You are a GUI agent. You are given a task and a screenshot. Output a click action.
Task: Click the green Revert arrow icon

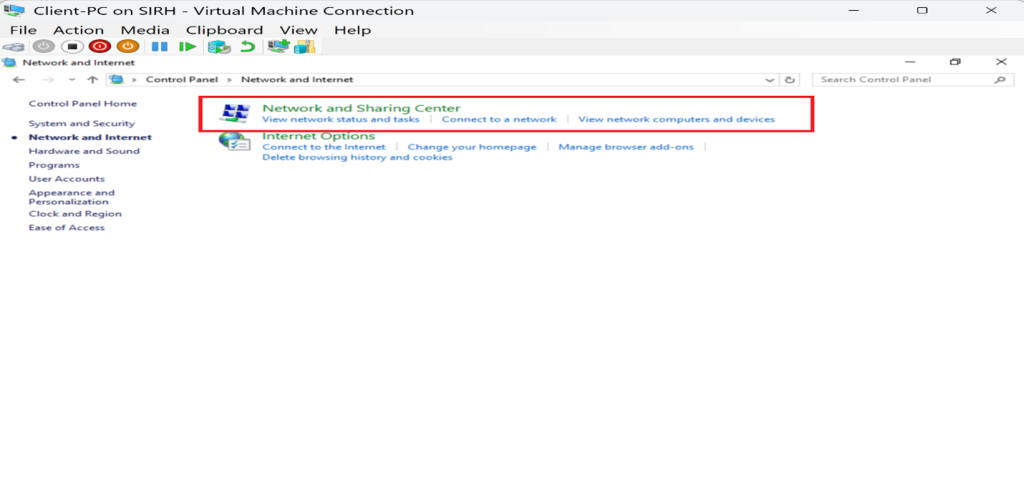[246, 47]
